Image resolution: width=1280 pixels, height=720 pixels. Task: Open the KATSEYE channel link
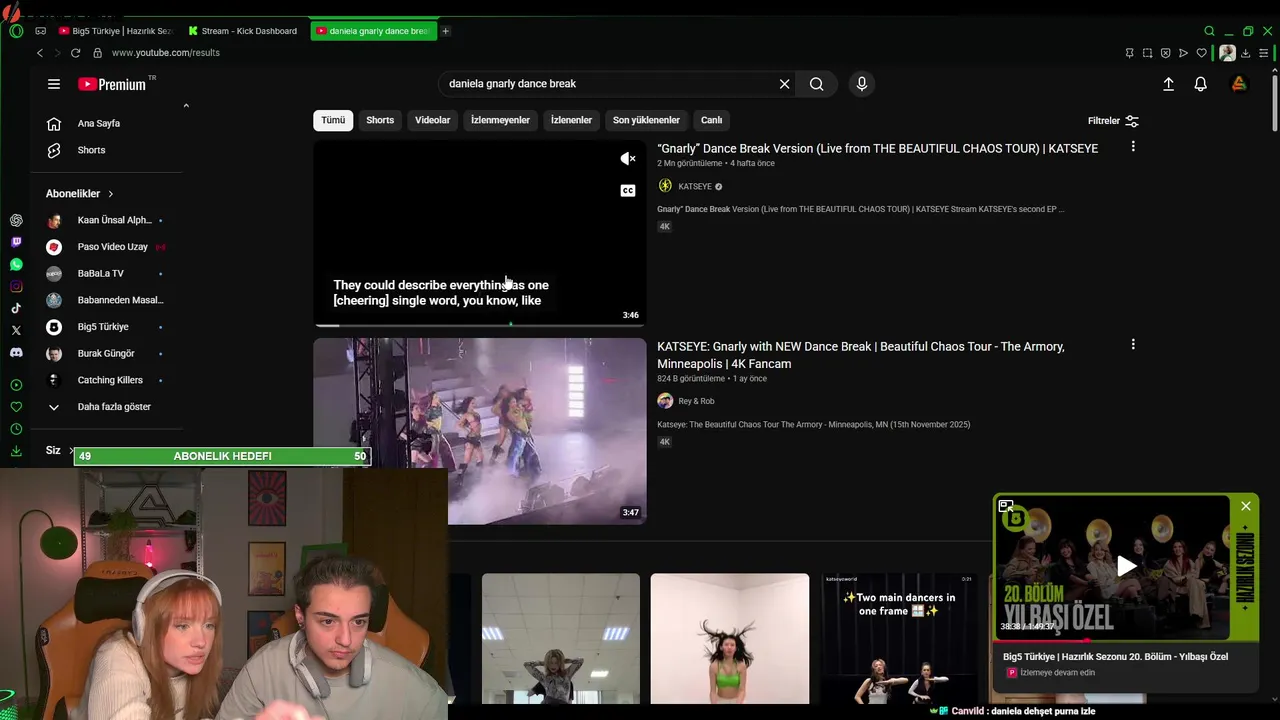click(x=695, y=187)
